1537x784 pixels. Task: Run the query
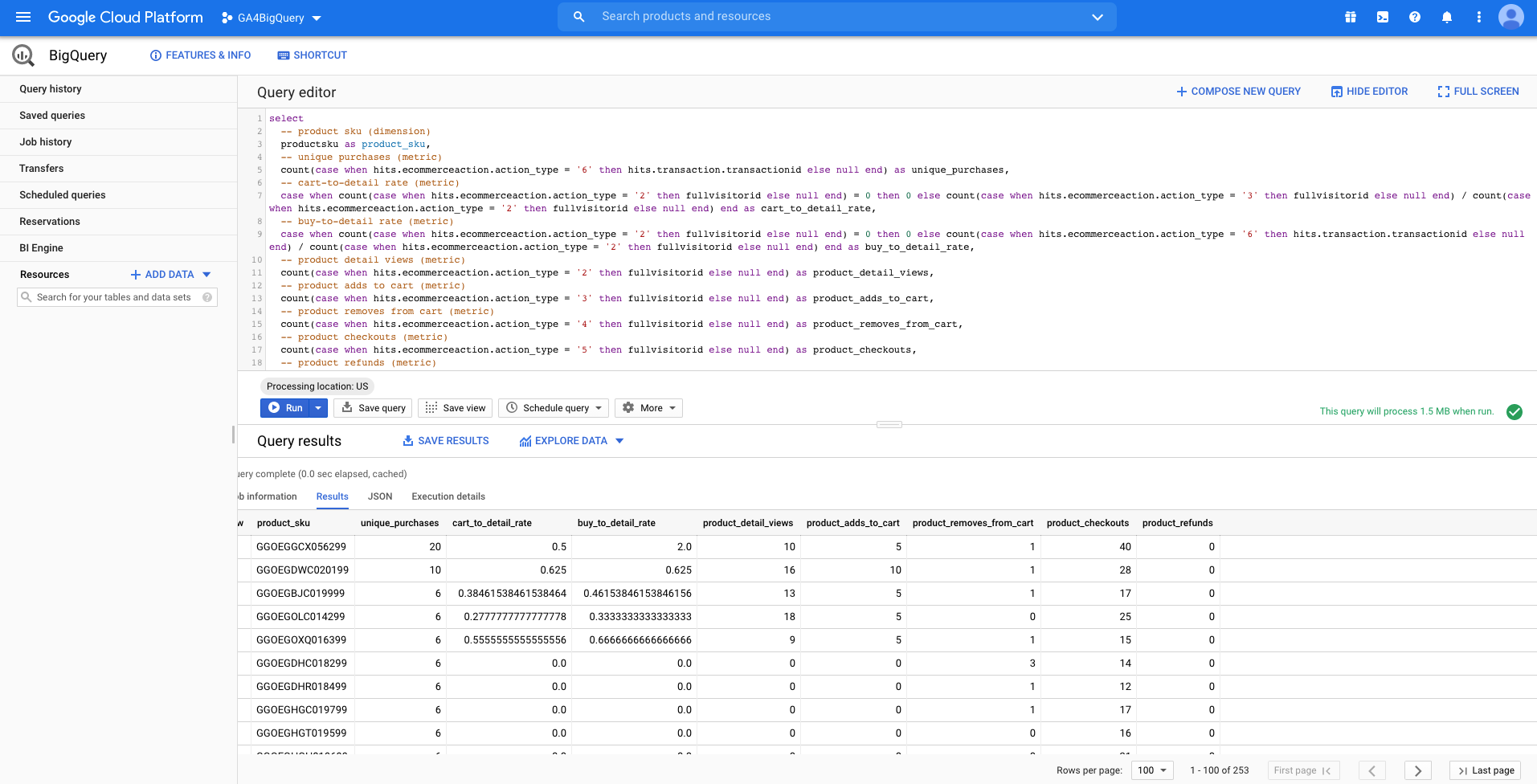pyautogui.click(x=286, y=408)
